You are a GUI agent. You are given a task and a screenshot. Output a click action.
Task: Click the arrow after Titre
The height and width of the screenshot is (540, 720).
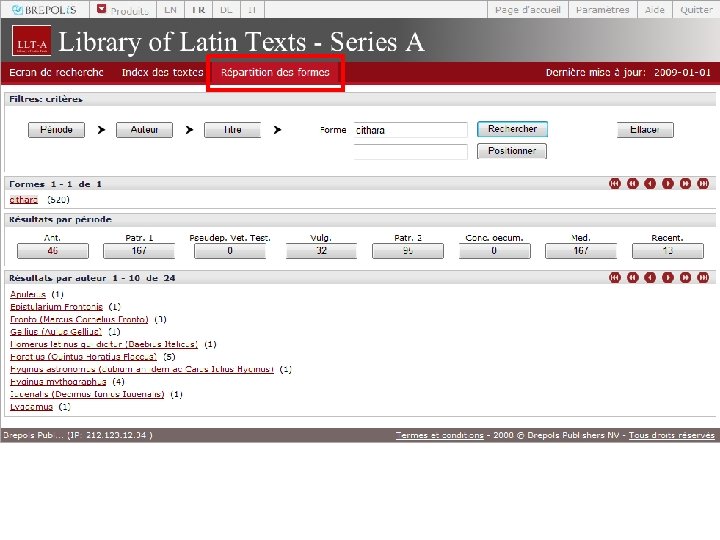(277, 130)
